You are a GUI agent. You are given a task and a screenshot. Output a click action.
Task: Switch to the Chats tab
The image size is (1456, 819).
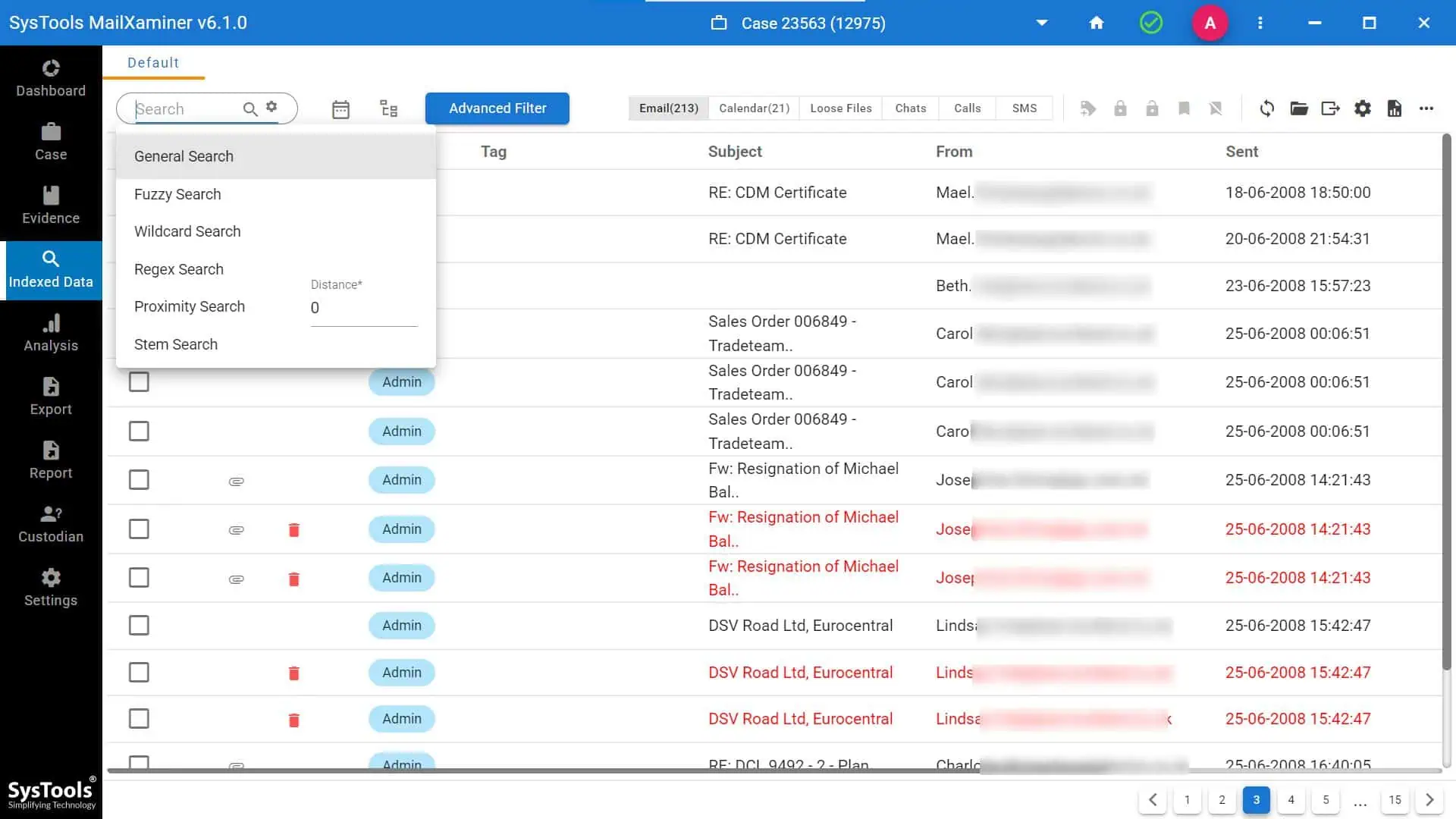911,108
